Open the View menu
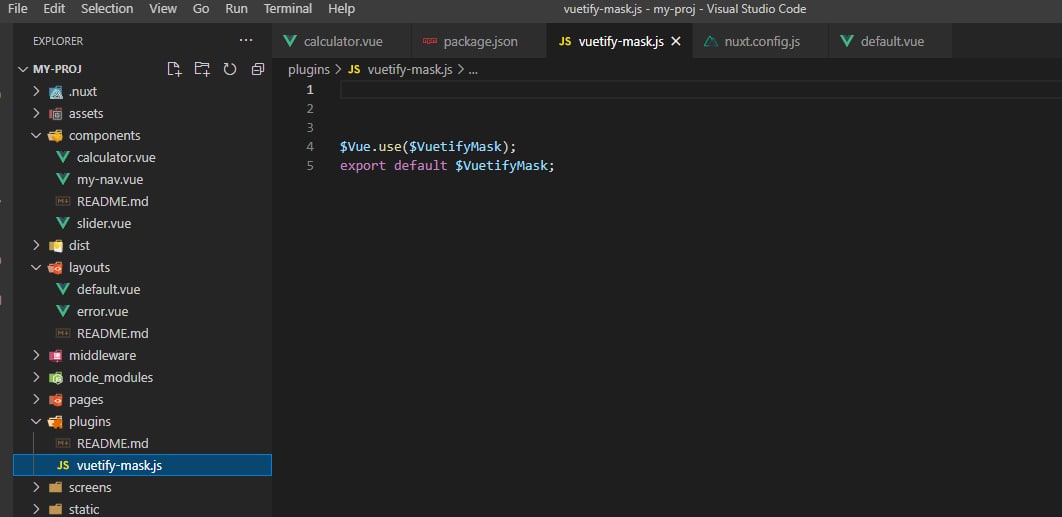This screenshot has width=1062, height=517. tap(163, 9)
